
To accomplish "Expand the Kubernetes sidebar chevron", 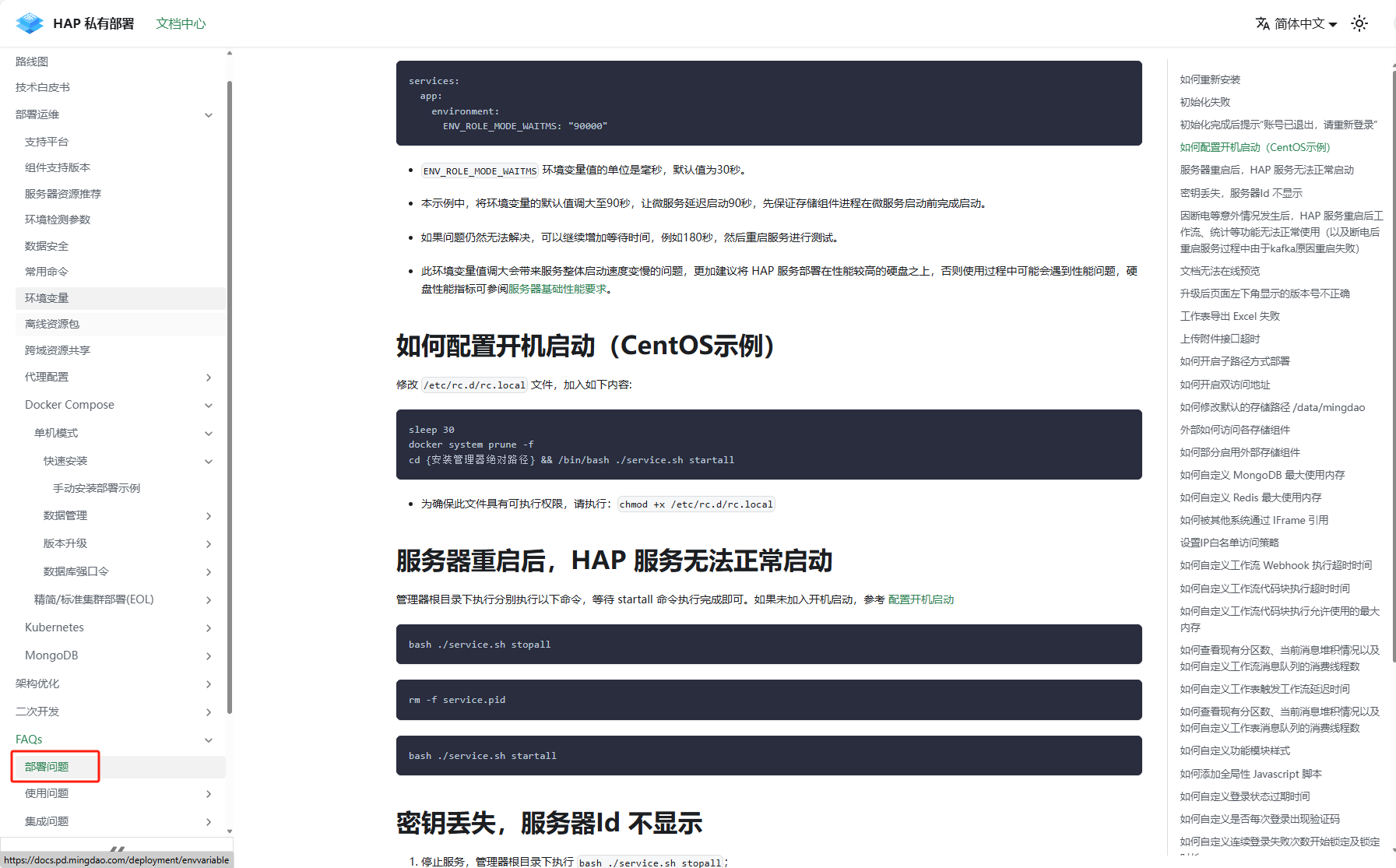I will pos(209,628).
